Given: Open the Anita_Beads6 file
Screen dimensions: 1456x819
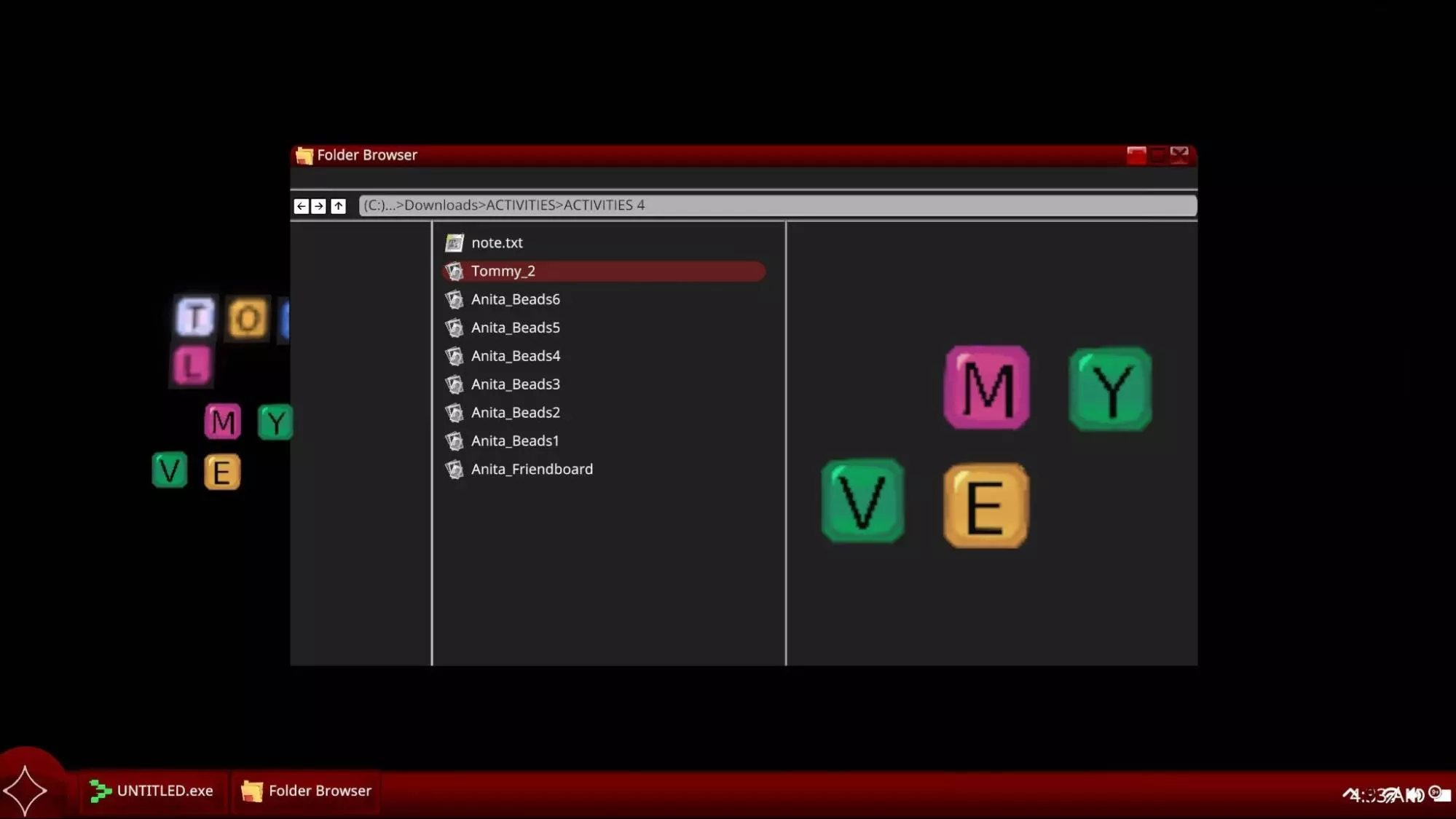Looking at the screenshot, I should point(515,299).
